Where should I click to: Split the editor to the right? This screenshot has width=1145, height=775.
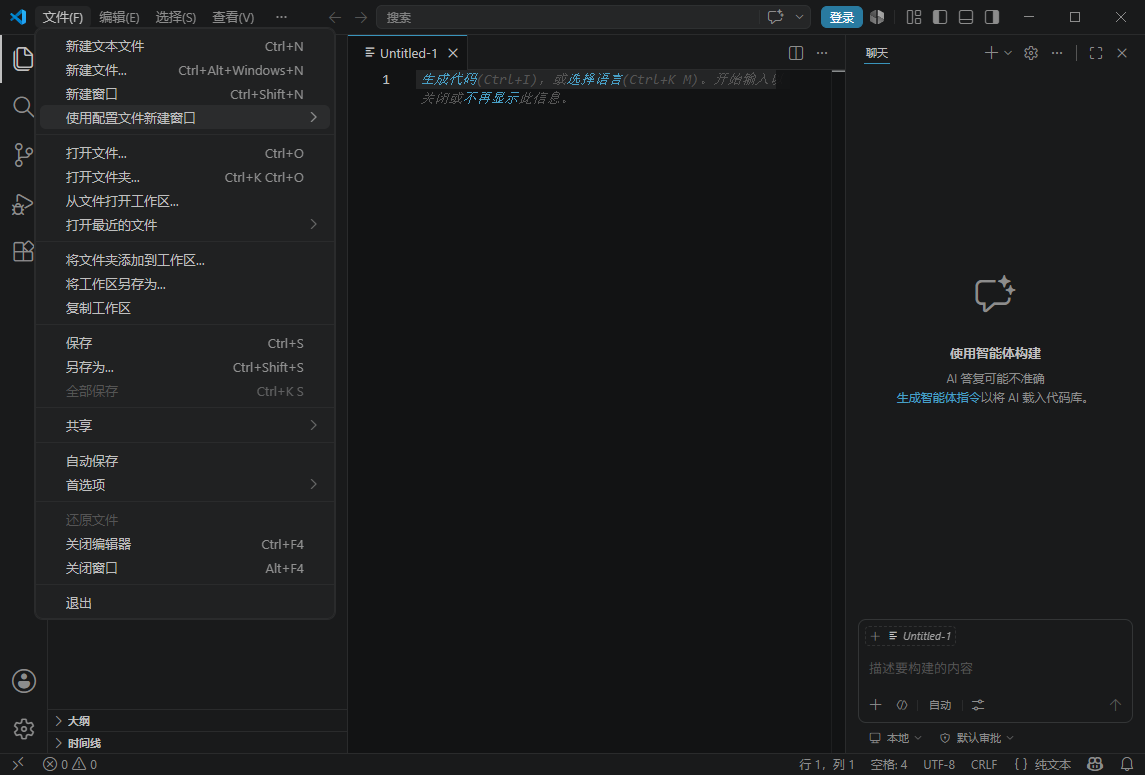click(x=796, y=53)
